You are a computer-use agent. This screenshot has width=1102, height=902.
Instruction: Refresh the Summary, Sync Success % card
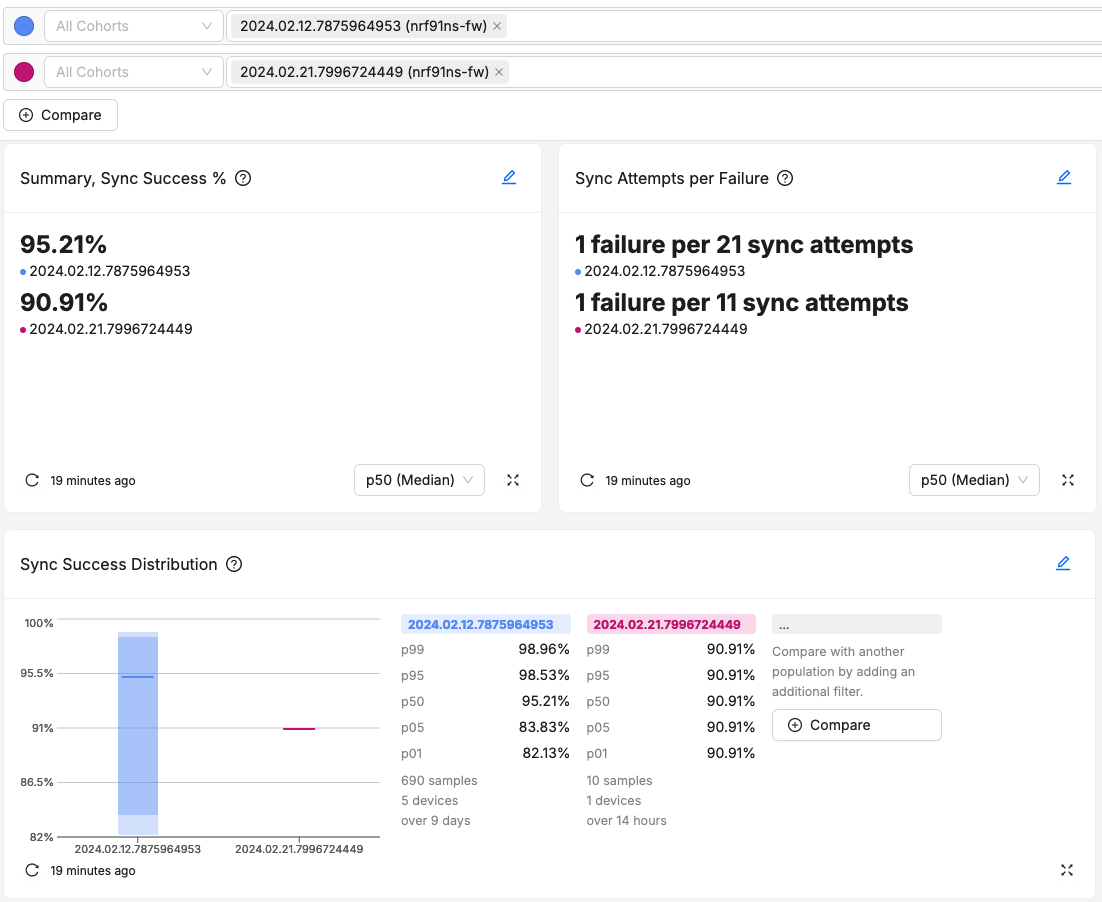coord(31,480)
